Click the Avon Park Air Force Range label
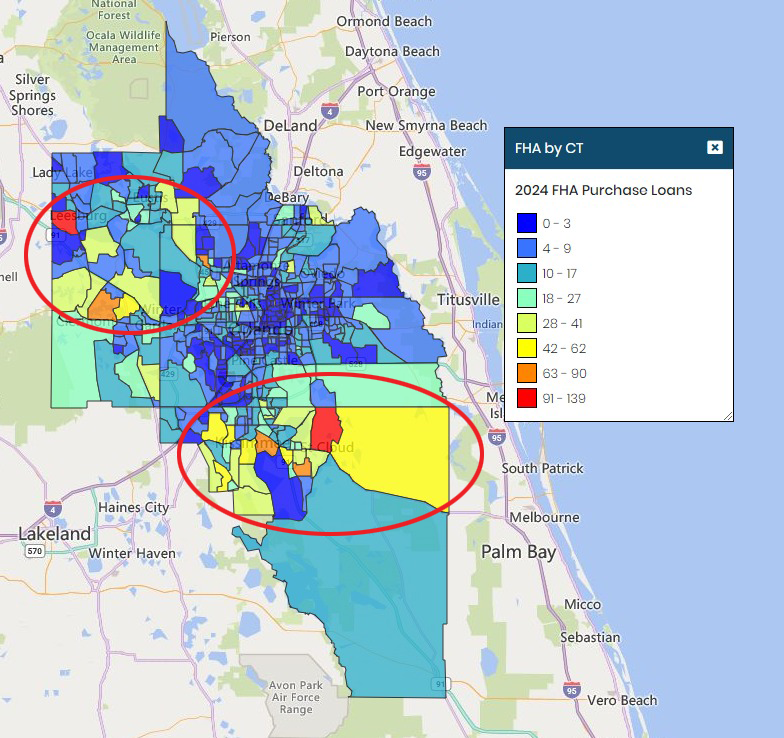784x738 pixels. (296, 697)
